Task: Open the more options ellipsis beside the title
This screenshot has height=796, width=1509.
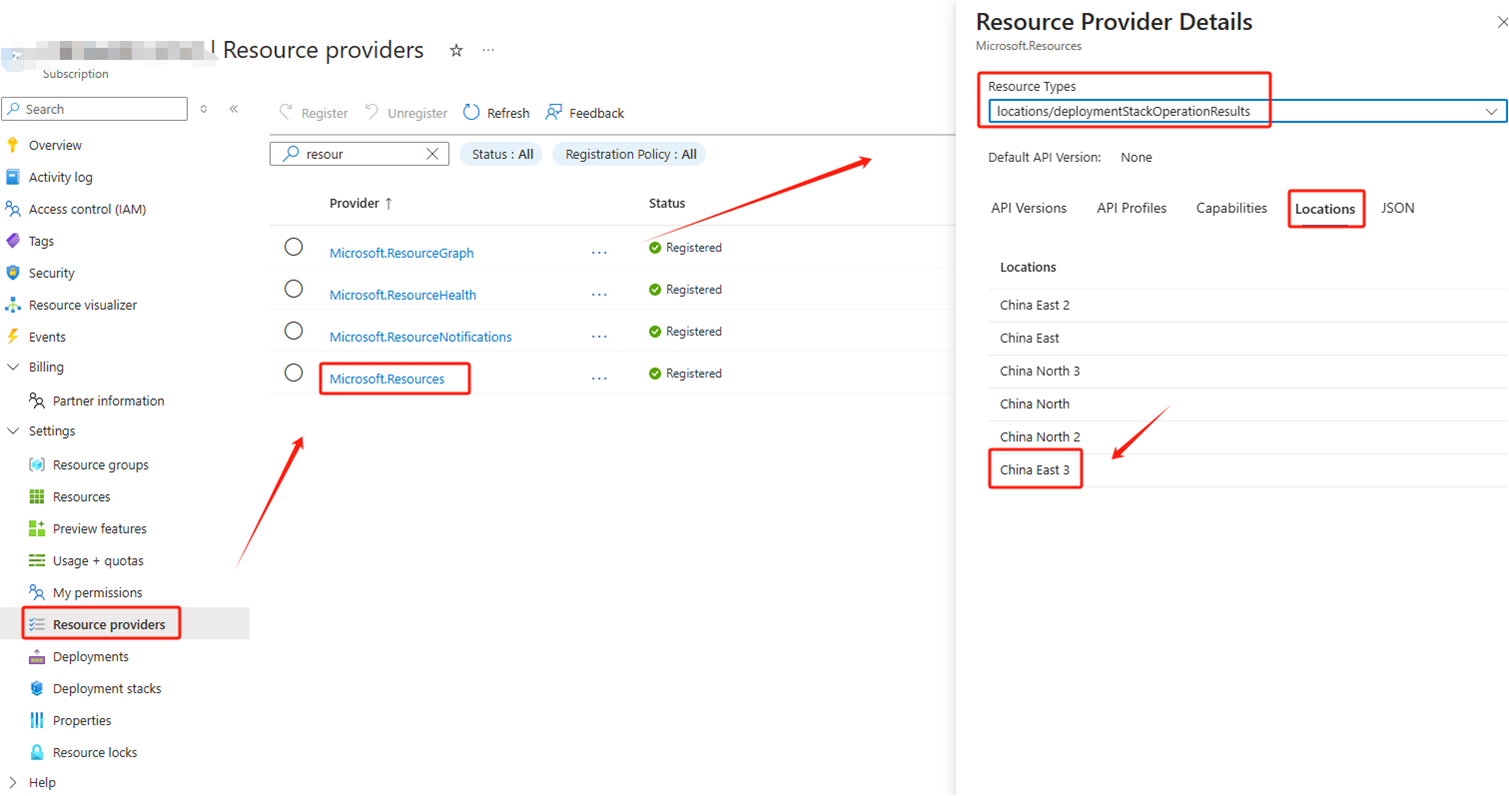Action: (488, 50)
